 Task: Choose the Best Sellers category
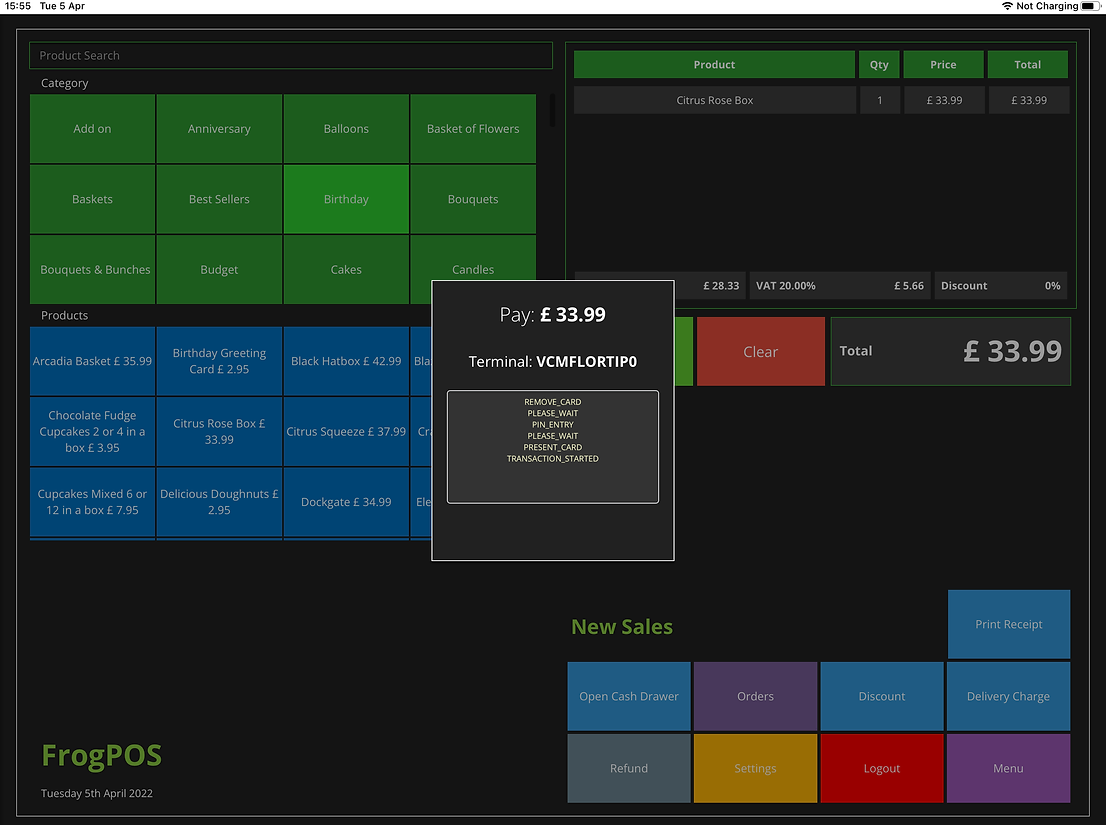[219, 199]
